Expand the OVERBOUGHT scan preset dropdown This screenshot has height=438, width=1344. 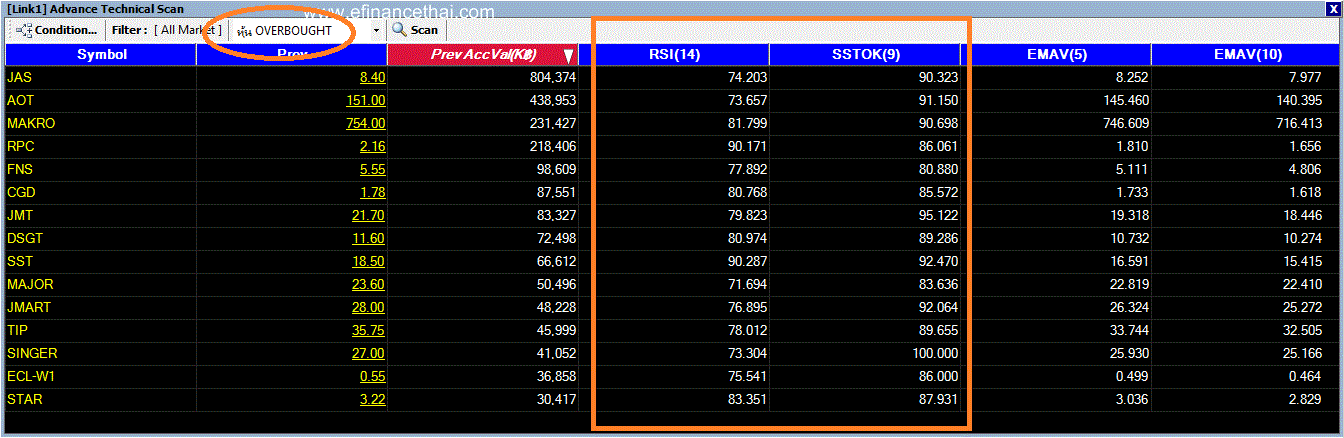(376, 30)
